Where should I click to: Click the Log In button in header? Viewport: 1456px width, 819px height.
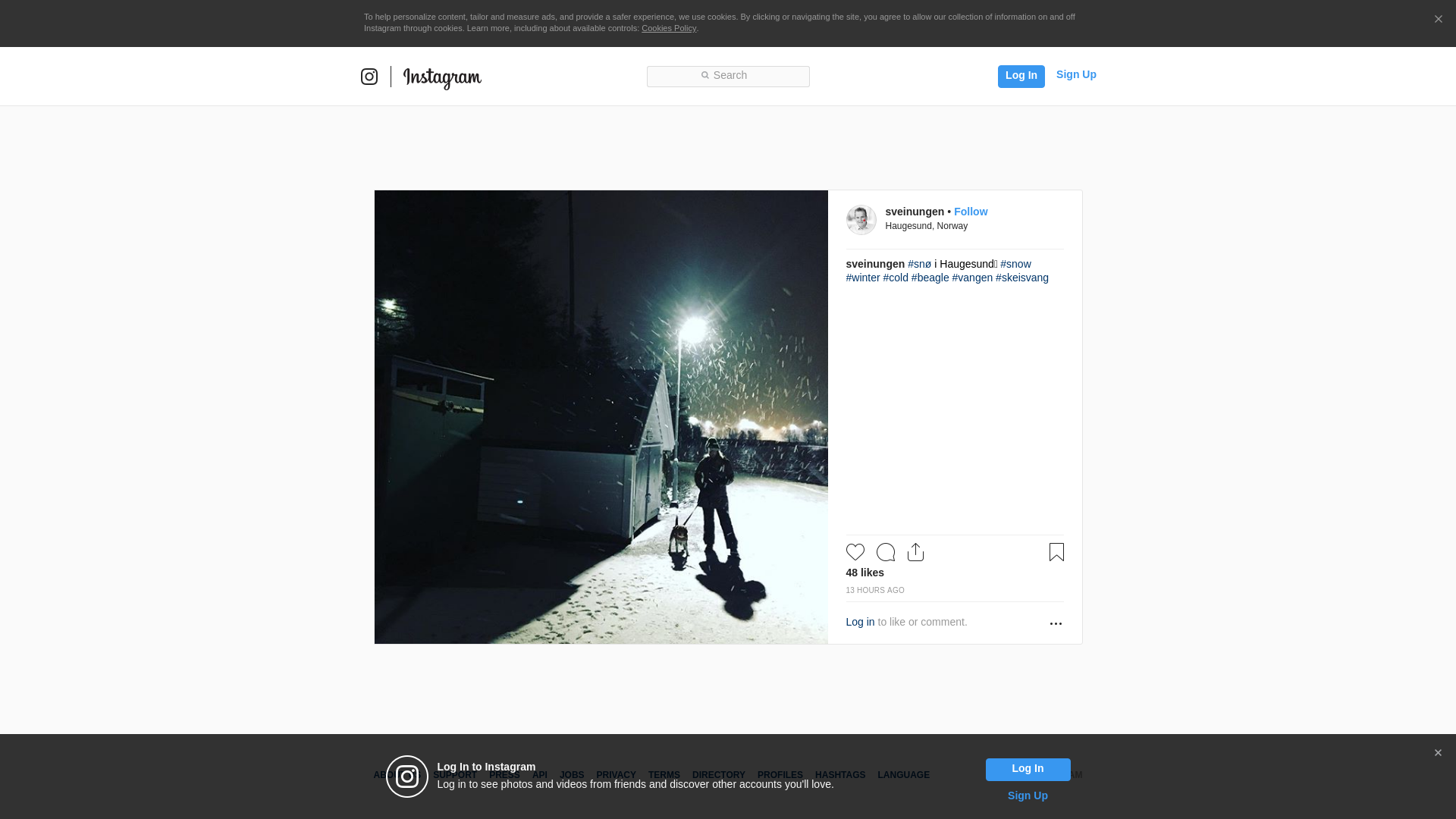[1021, 76]
